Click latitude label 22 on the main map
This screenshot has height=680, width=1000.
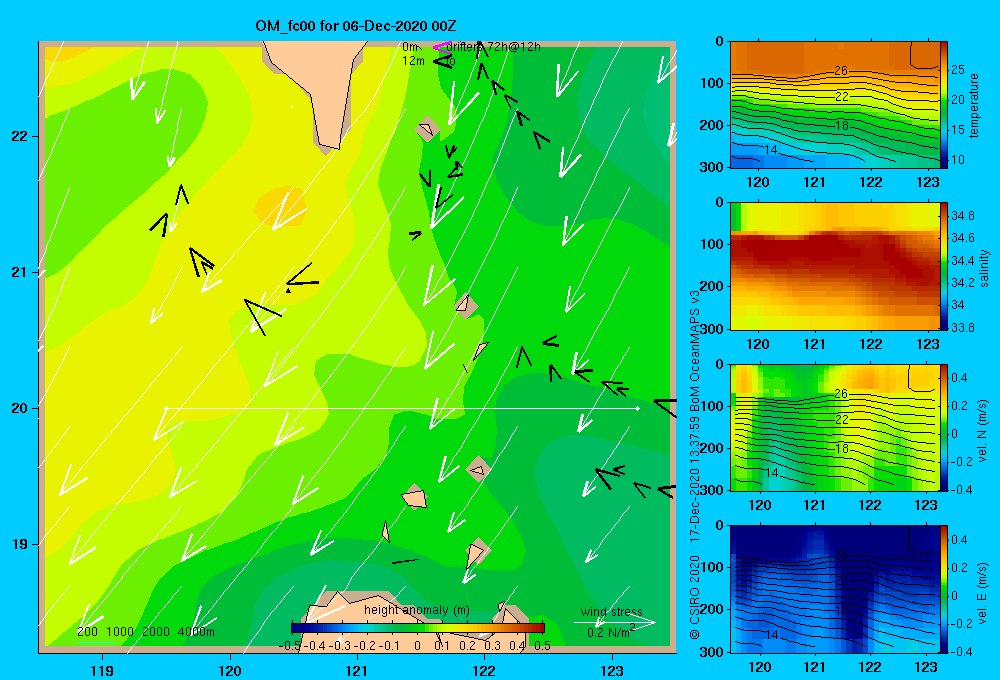(x=20, y=137)
